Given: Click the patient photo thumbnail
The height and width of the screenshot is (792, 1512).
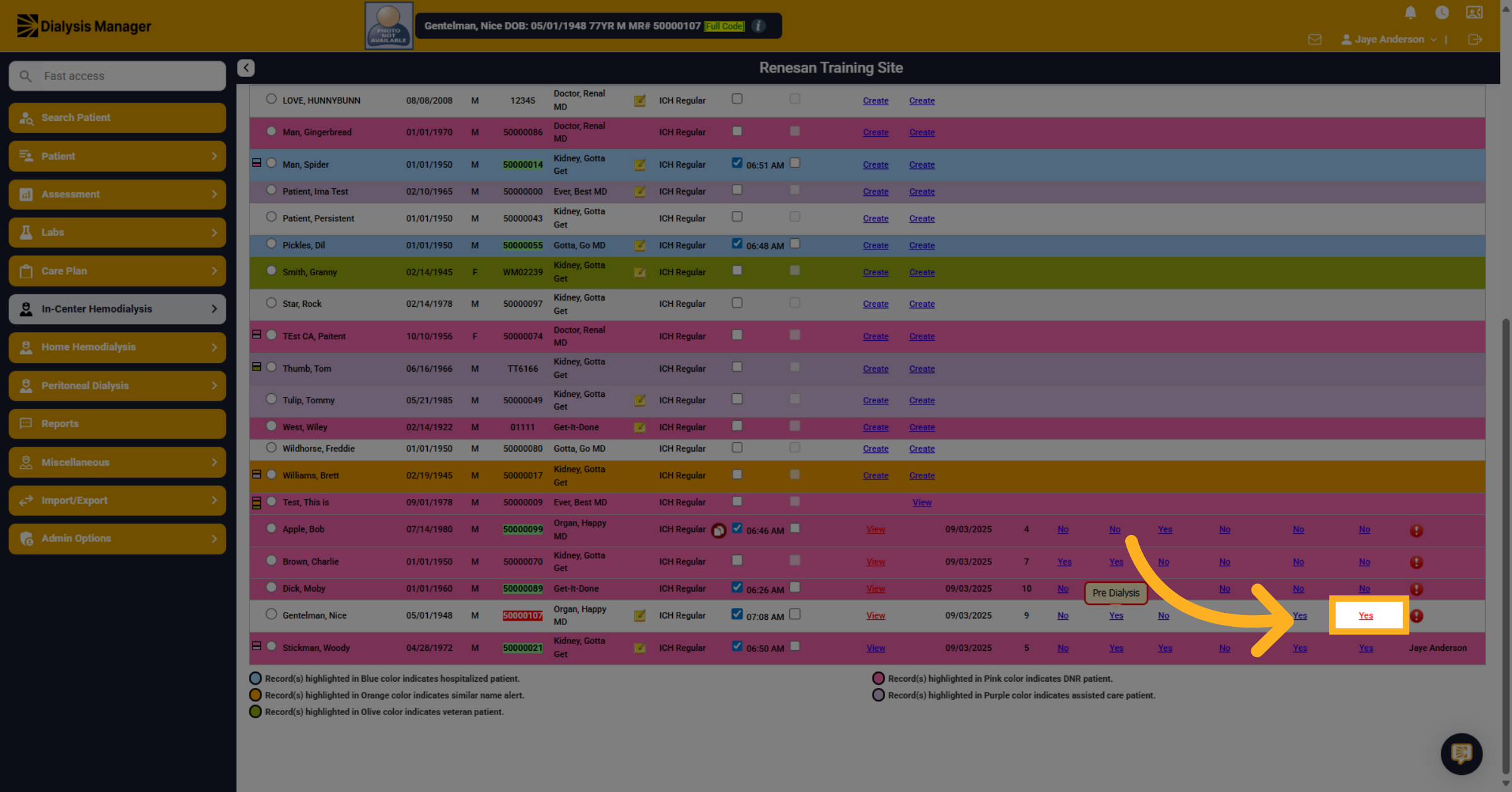Looking at the screenshot, I should click(389, 26).
